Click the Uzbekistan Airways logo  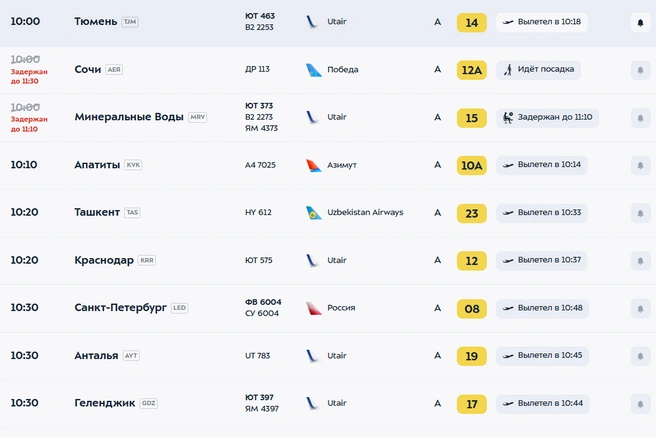tap(313, 213)
